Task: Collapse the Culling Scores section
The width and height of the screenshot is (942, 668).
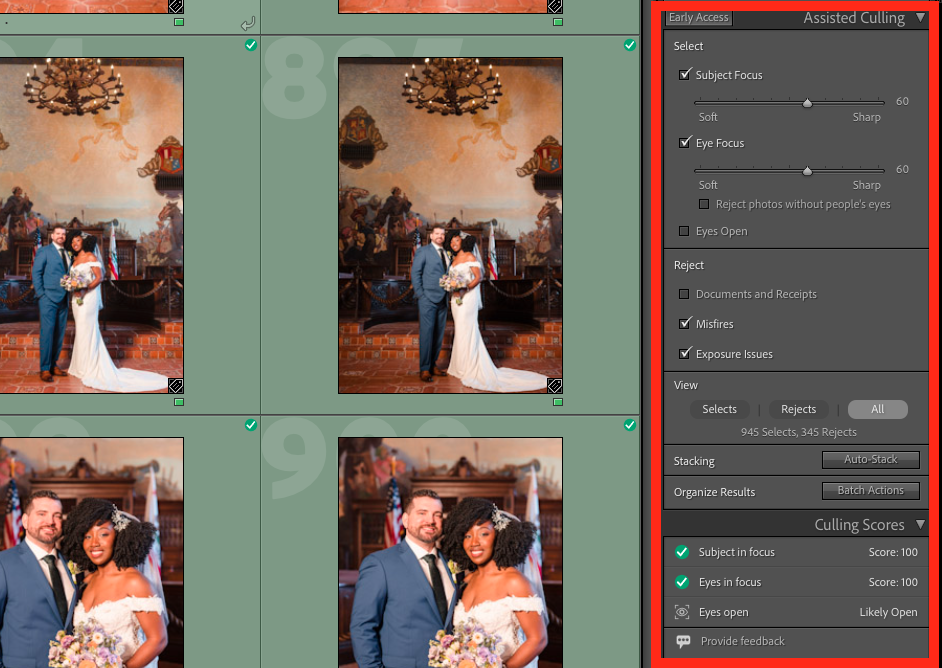Action: click(x=920, y=525)
